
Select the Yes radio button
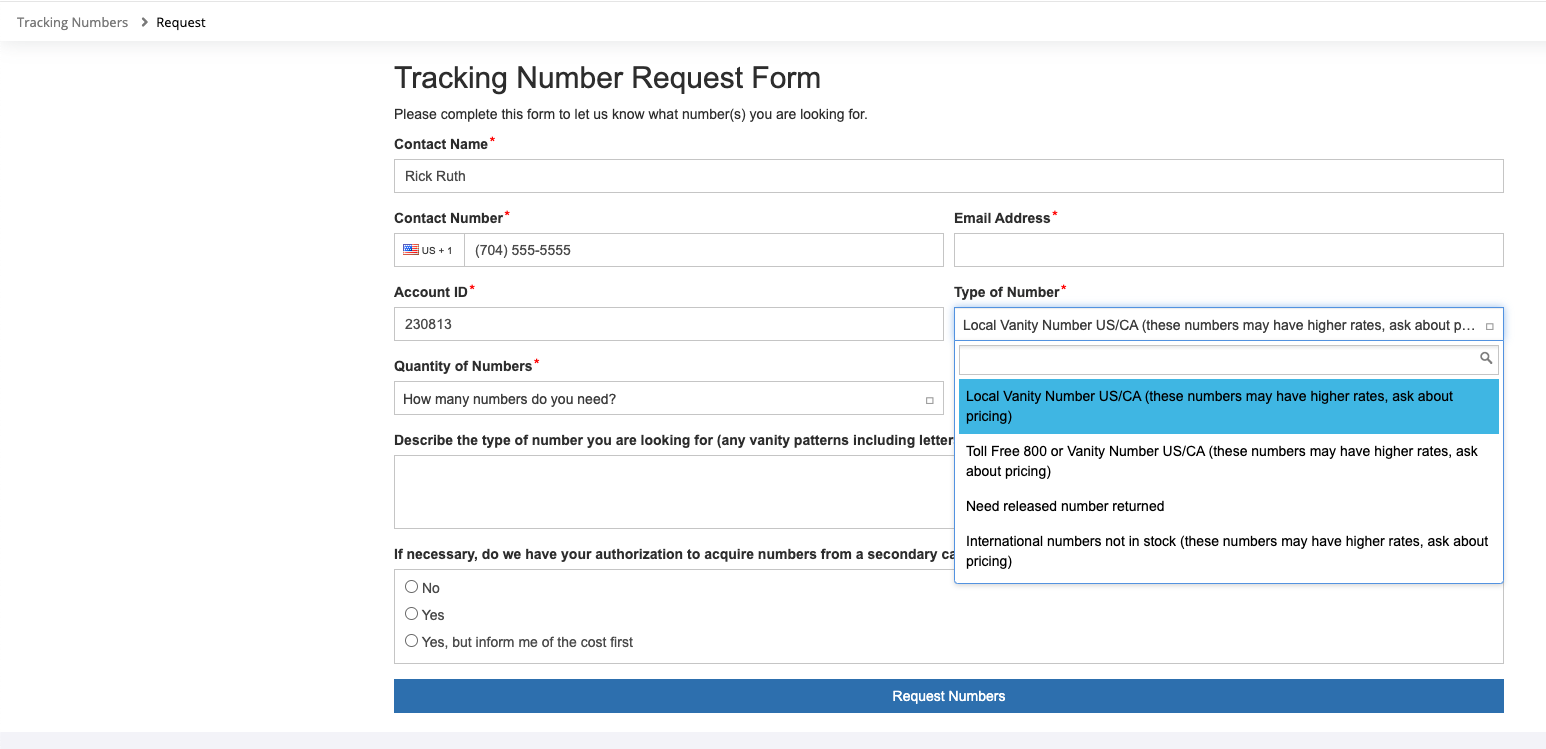411,614
